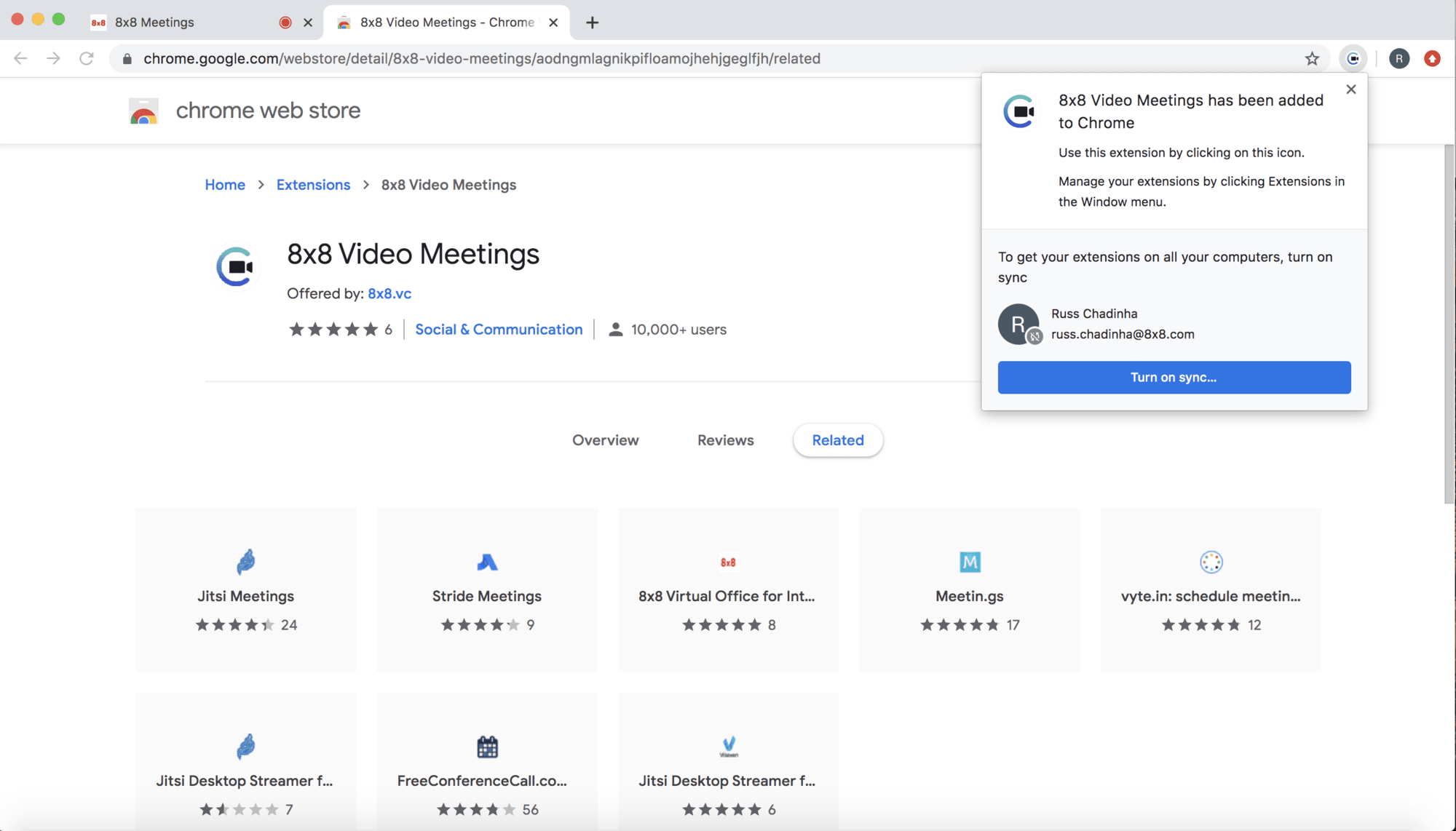Bookmark this page with the star icon
The image size is (1456, 831).
click(1312, 58)
